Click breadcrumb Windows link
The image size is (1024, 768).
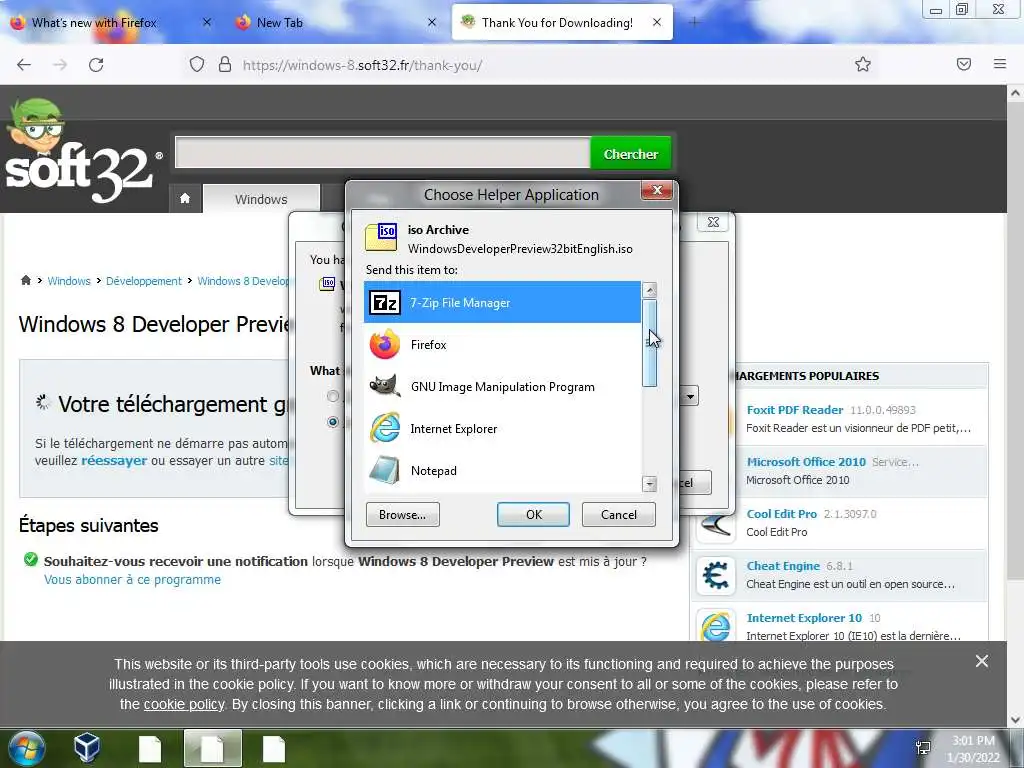coord(69,281)
